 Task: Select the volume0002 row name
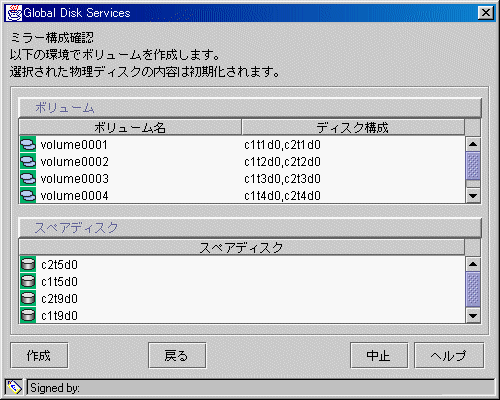[x=75, y=162]
